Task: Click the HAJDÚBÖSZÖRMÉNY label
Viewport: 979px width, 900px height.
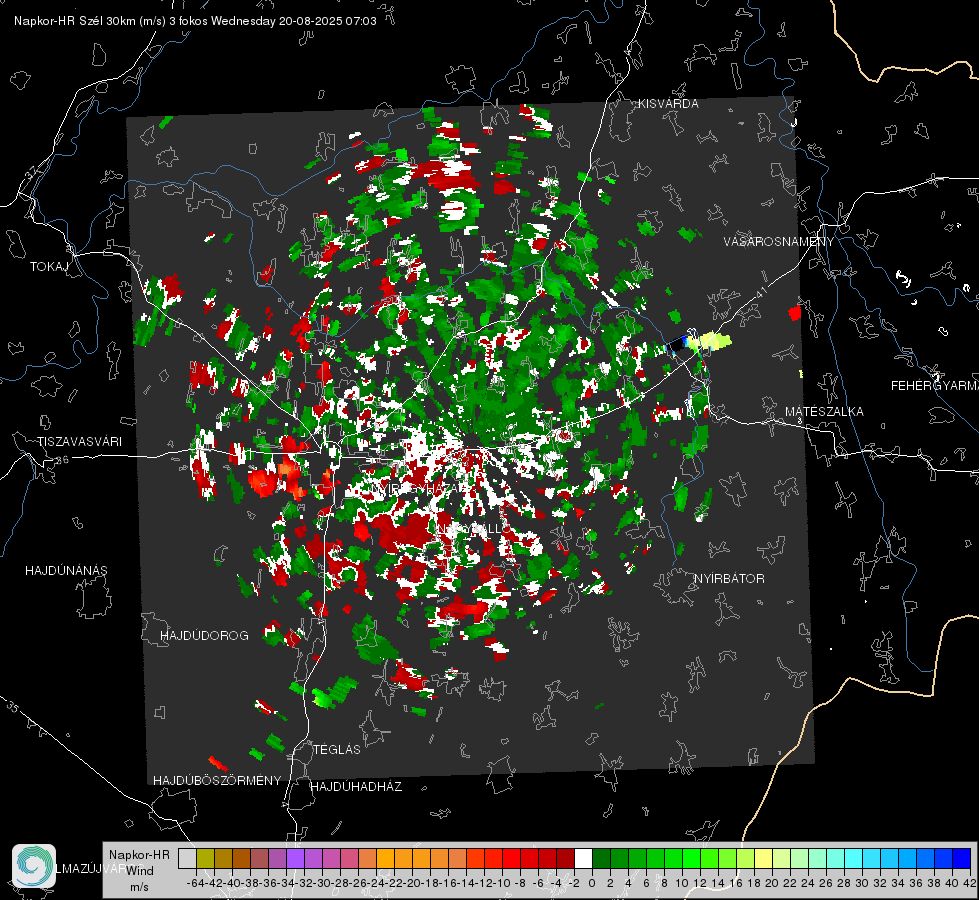Action: pos(217,781)
